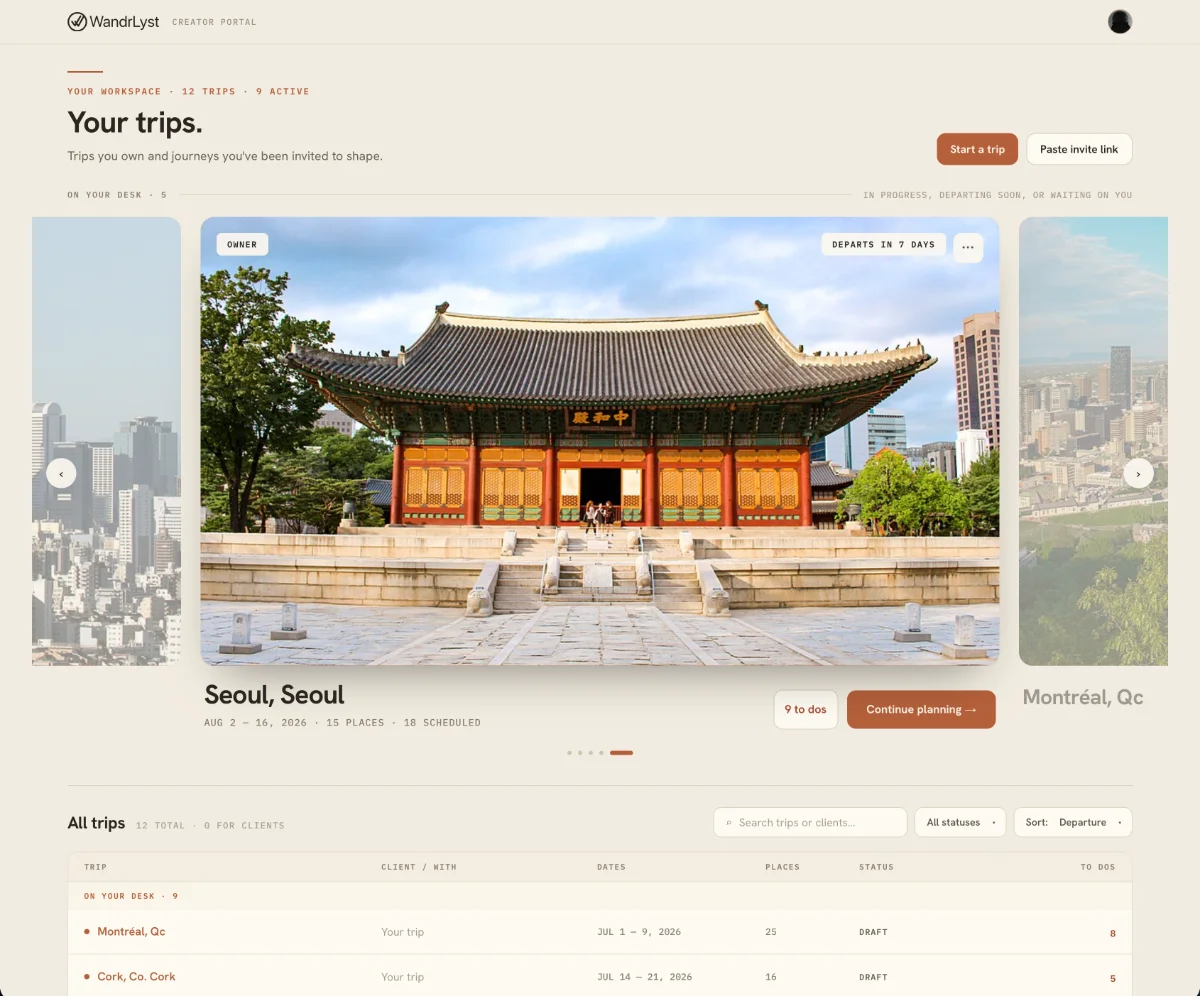Jump to fourth carousel page dot

[x=601, y=752]
